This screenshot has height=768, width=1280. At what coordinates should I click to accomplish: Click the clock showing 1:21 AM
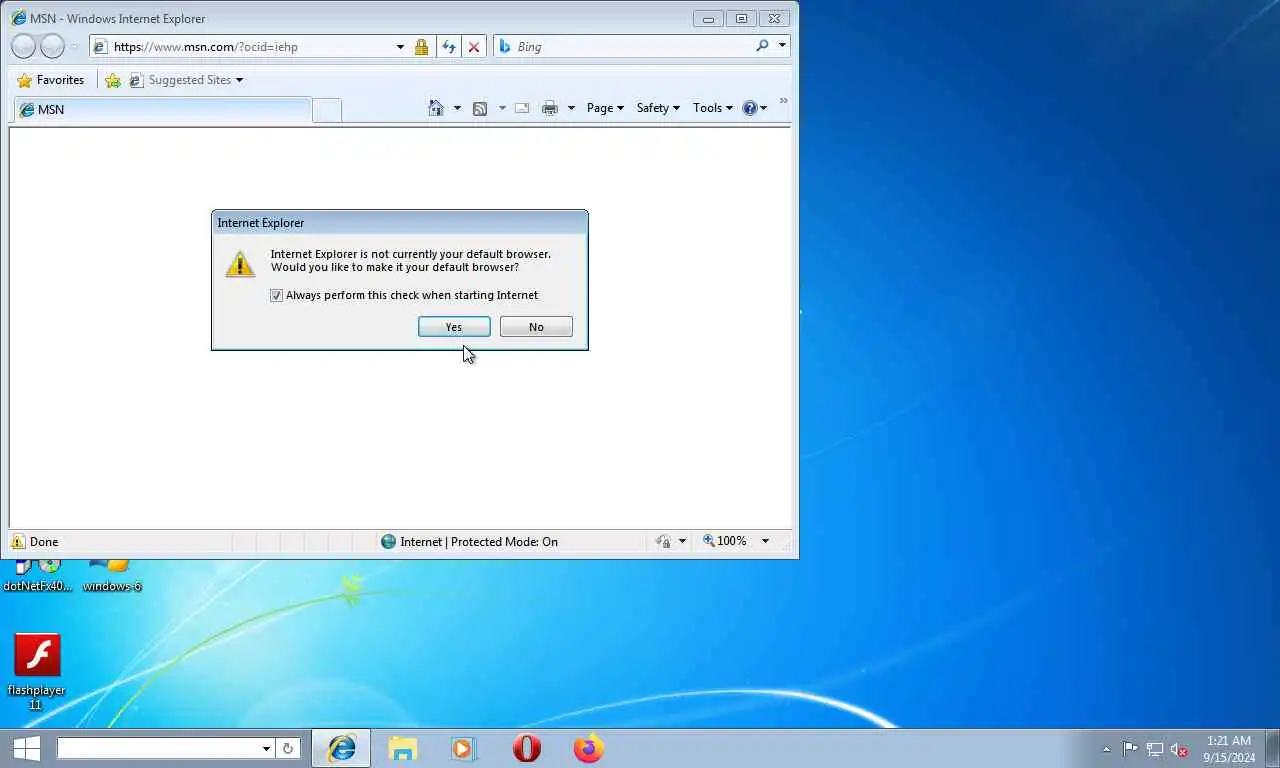click(1229, 741)
